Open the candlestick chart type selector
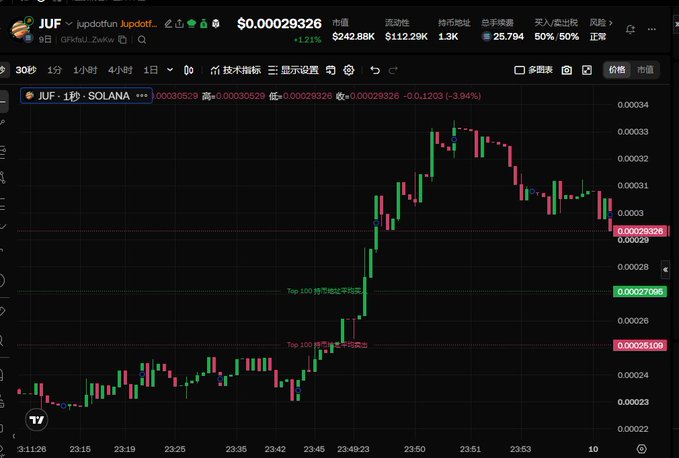 [x=188, y=70]
